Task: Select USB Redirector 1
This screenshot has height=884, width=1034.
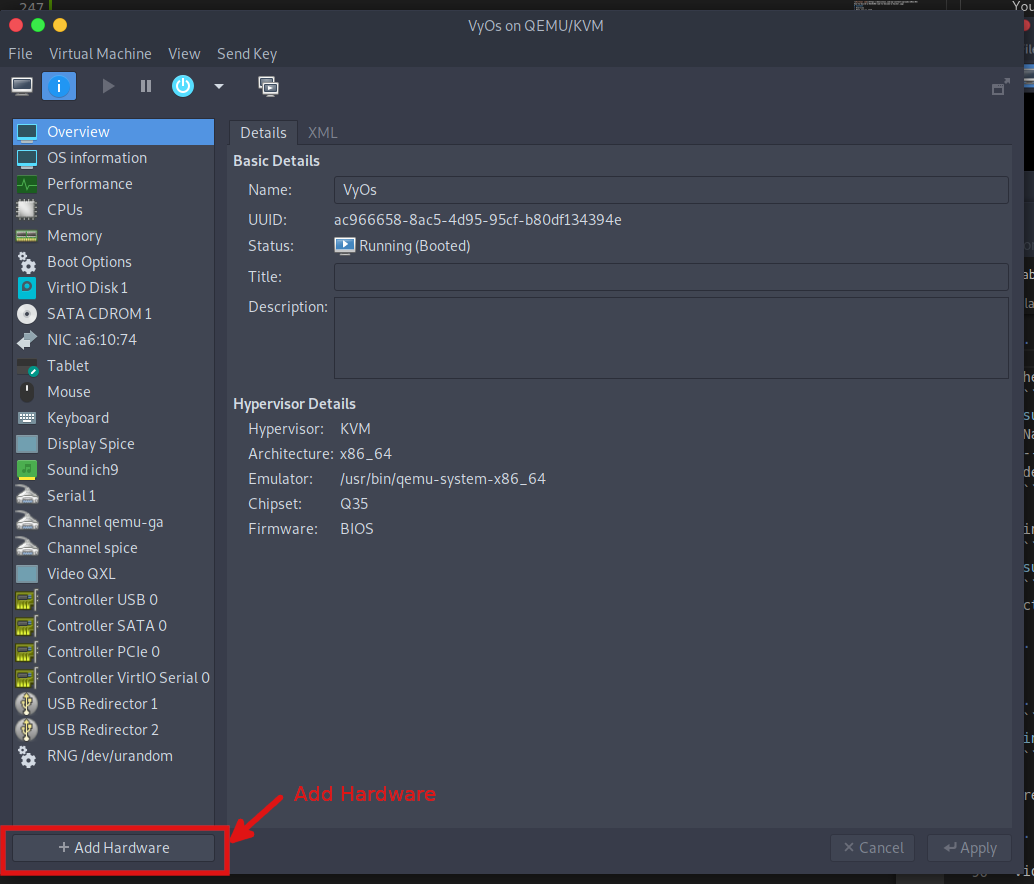Action: pos(113,704)
